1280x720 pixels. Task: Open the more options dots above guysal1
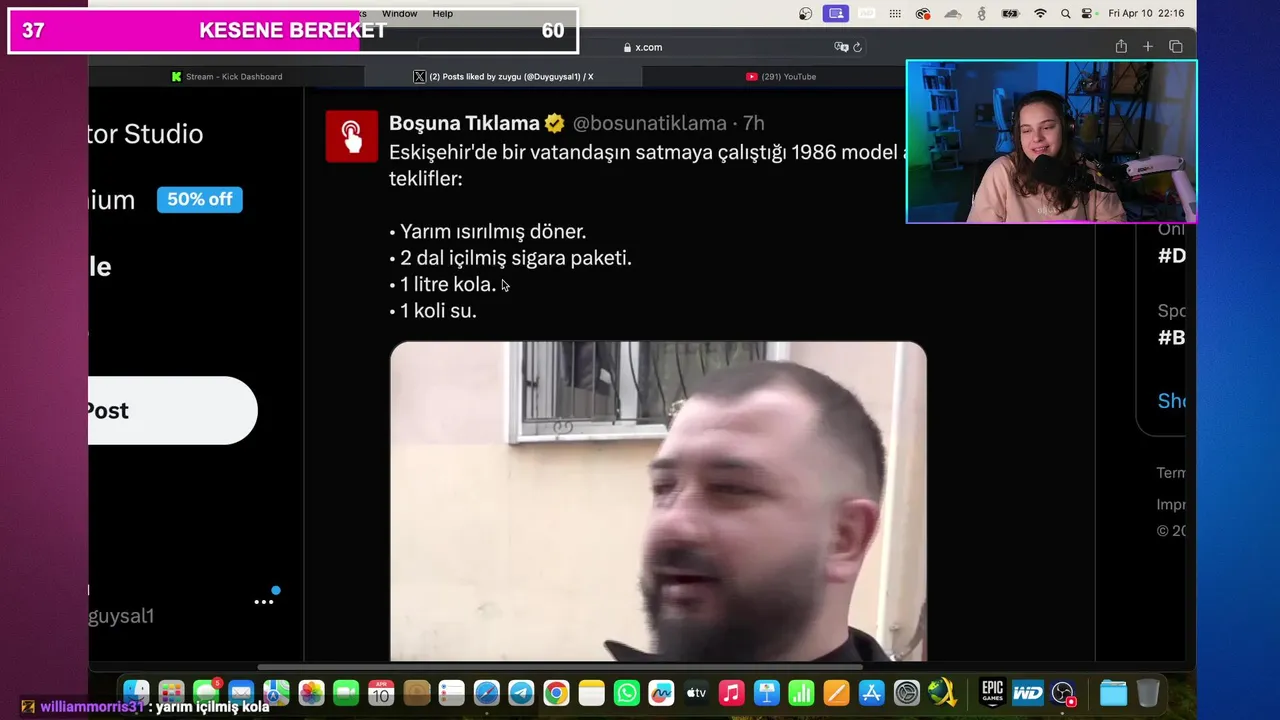(263, 602)
